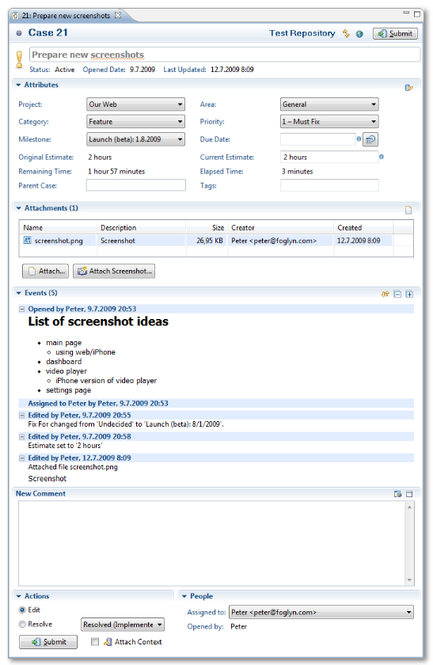Click the Attach... button

45,271
